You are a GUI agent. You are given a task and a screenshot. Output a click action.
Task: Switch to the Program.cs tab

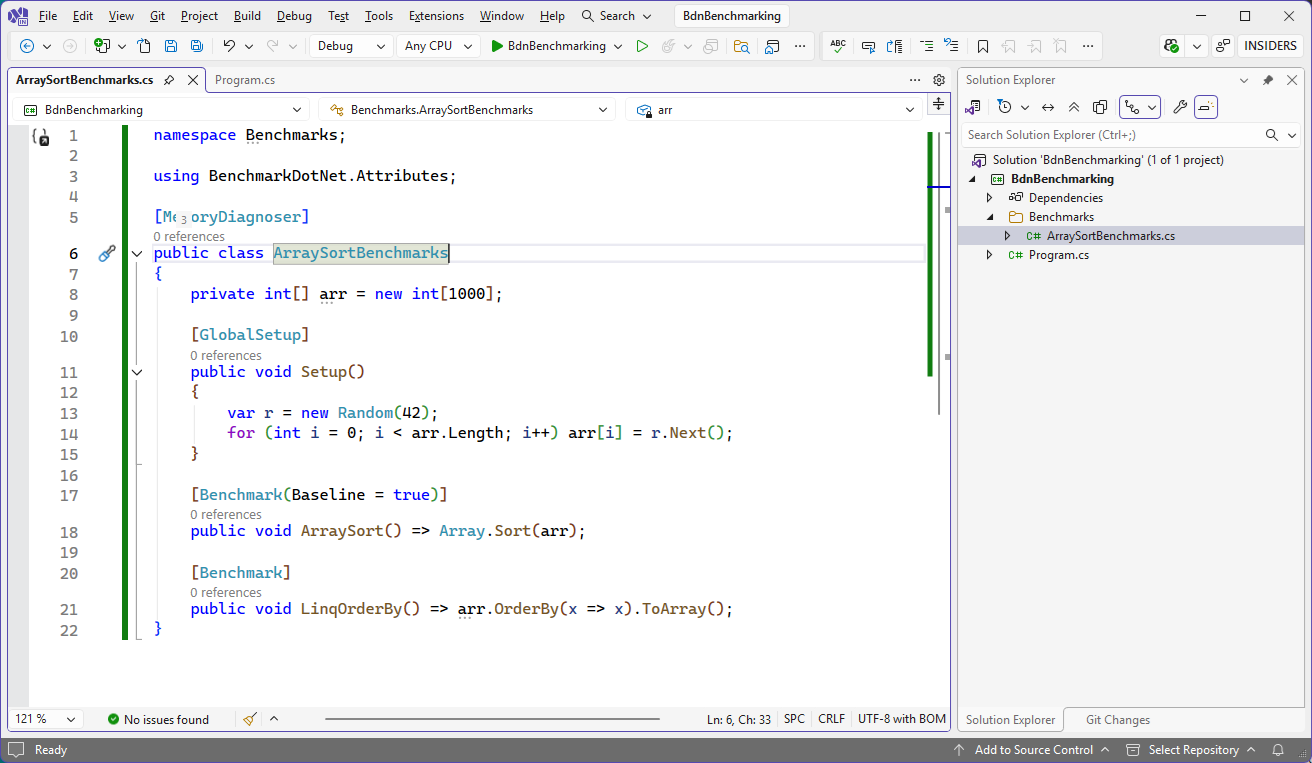(x=244, y=80)
